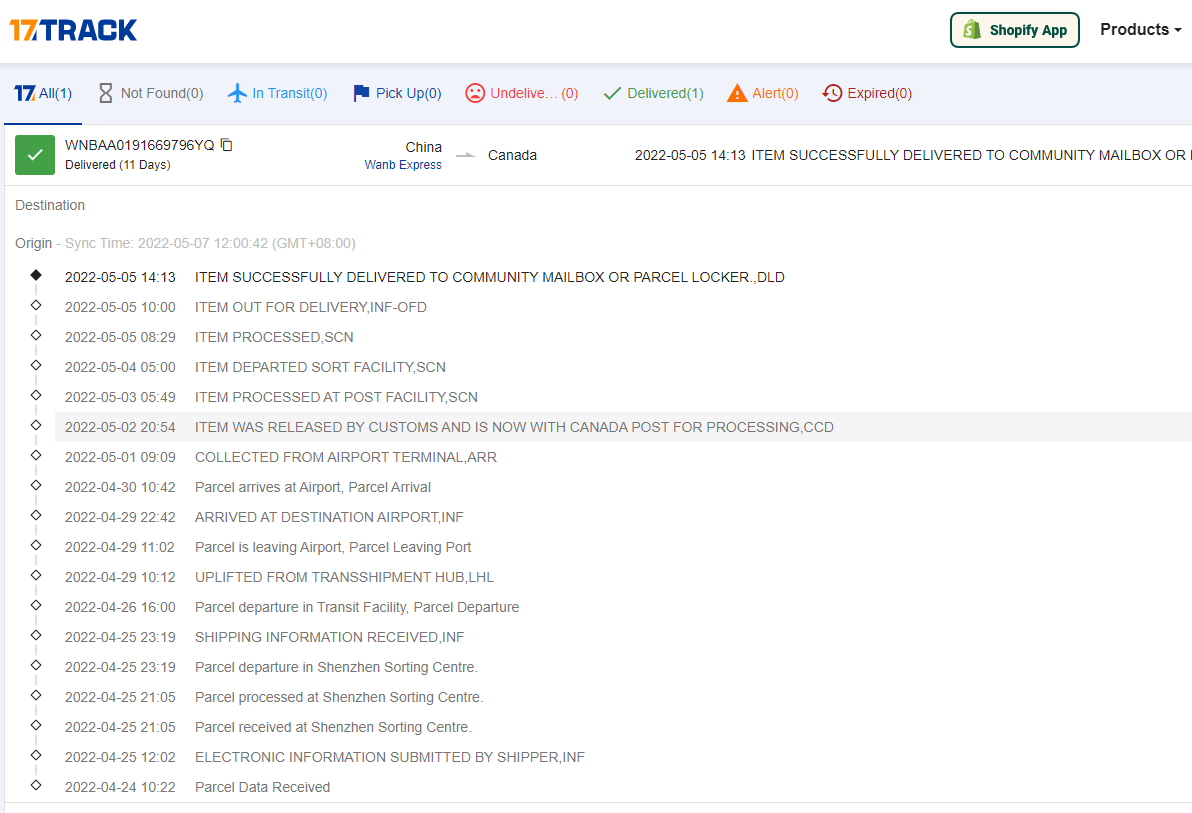This screenshot has height=813, width=1192.
Task: Select the All(1) tab
Action: (x=43, y=93)
